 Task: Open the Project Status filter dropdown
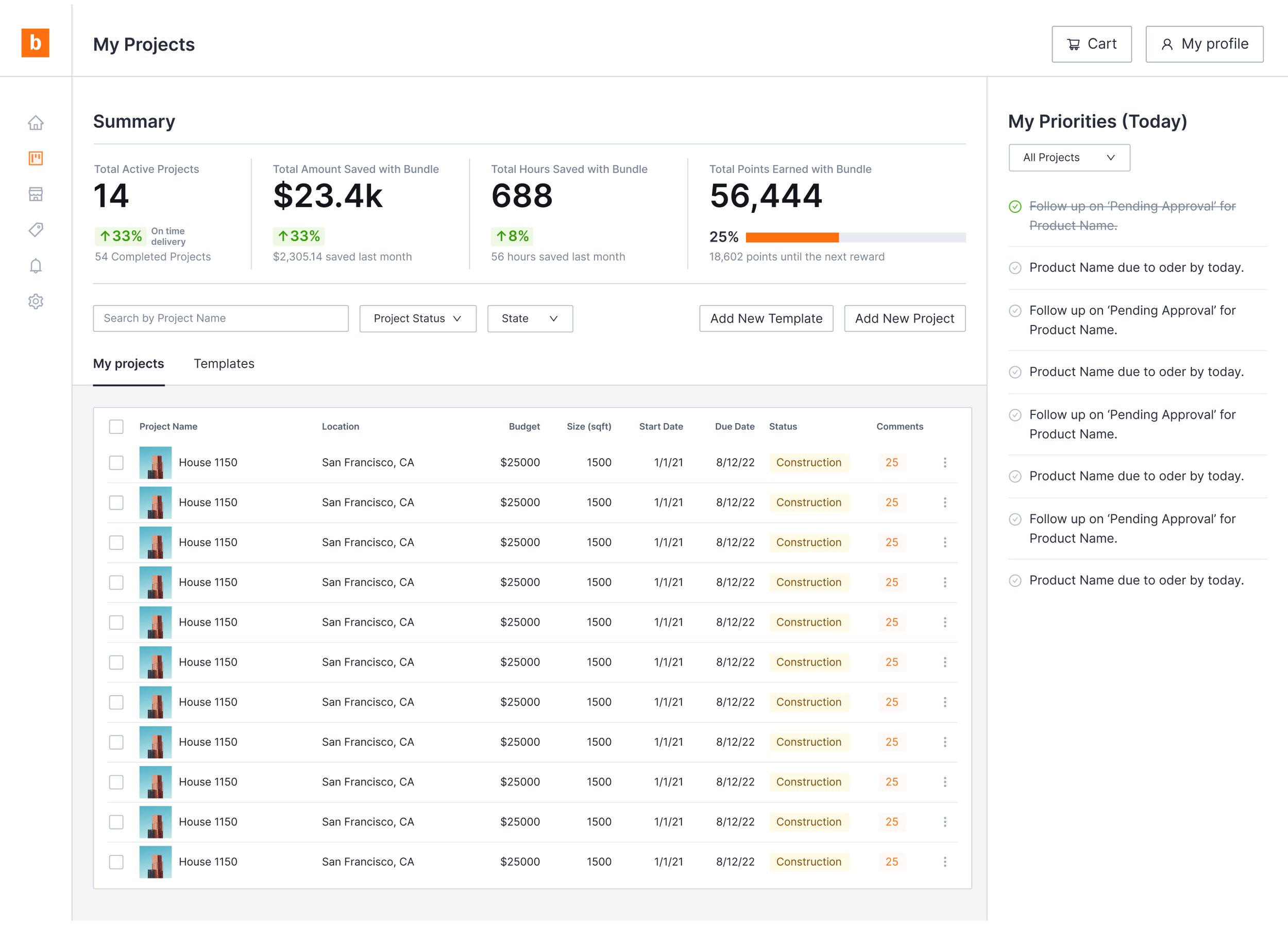tap(417, 319)
